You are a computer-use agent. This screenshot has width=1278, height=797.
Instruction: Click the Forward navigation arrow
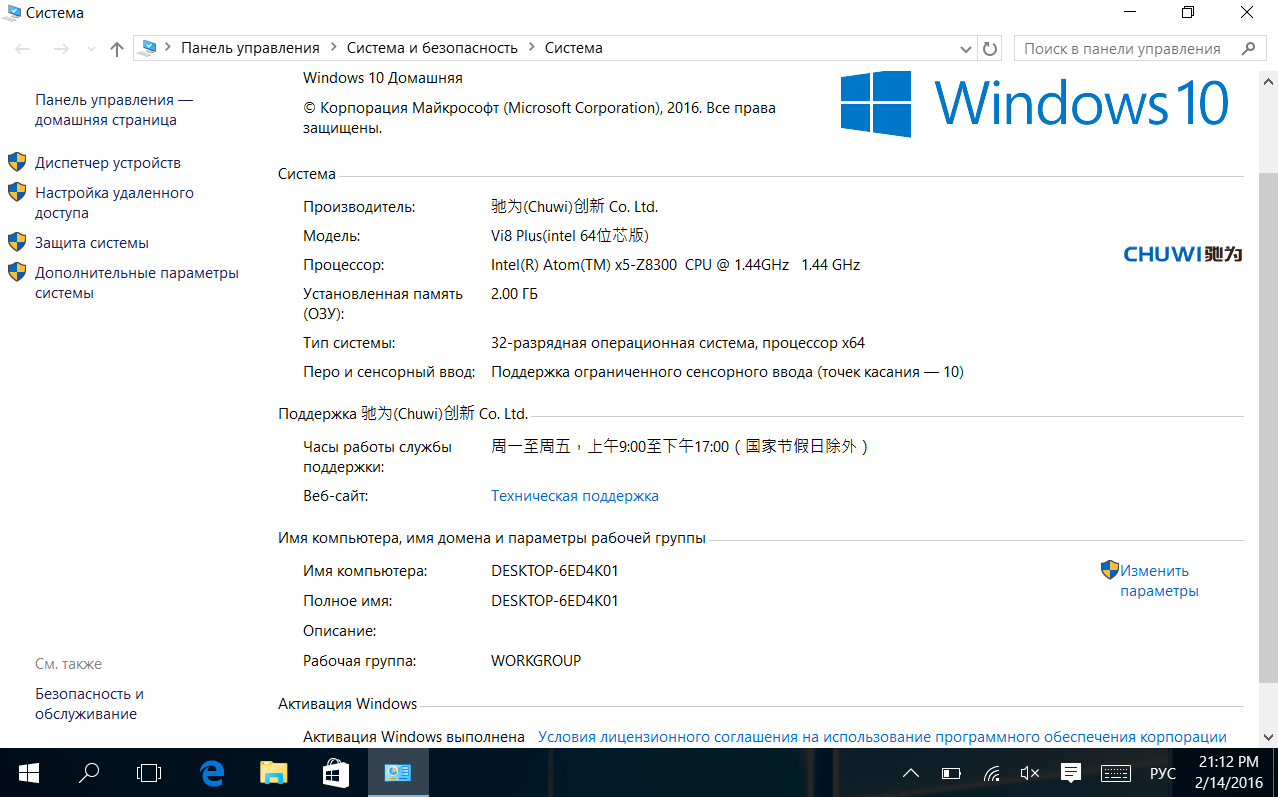pos(61,48)
